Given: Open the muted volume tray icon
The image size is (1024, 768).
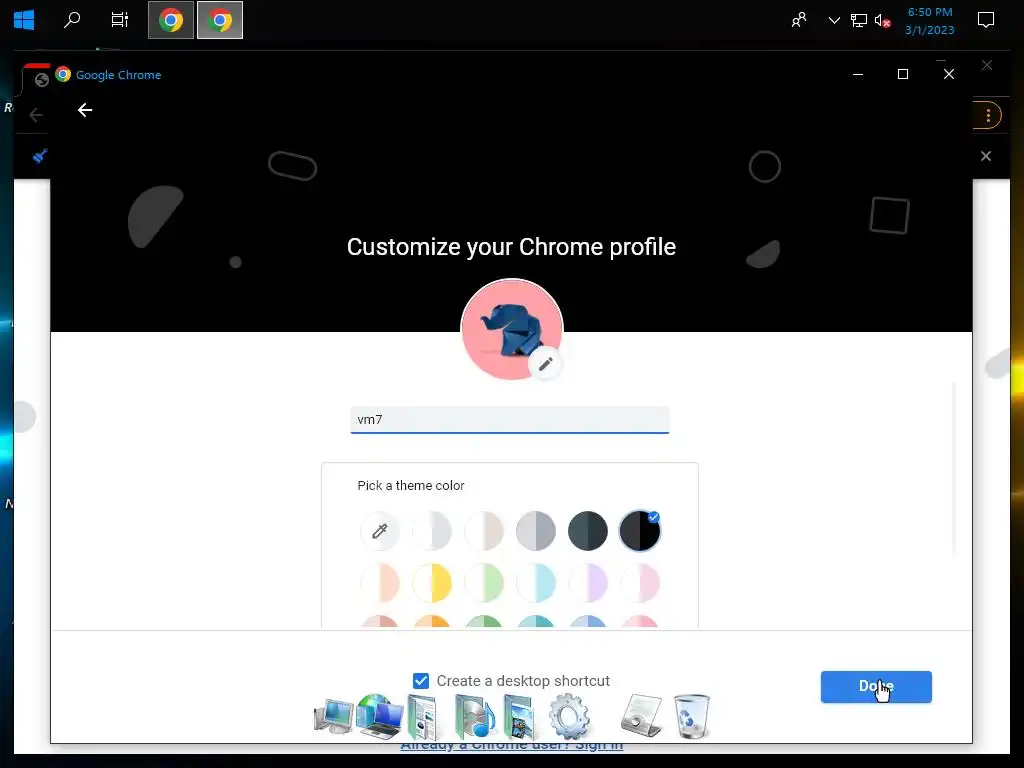Looking at the screenshot, I should [x=882, y=21].
